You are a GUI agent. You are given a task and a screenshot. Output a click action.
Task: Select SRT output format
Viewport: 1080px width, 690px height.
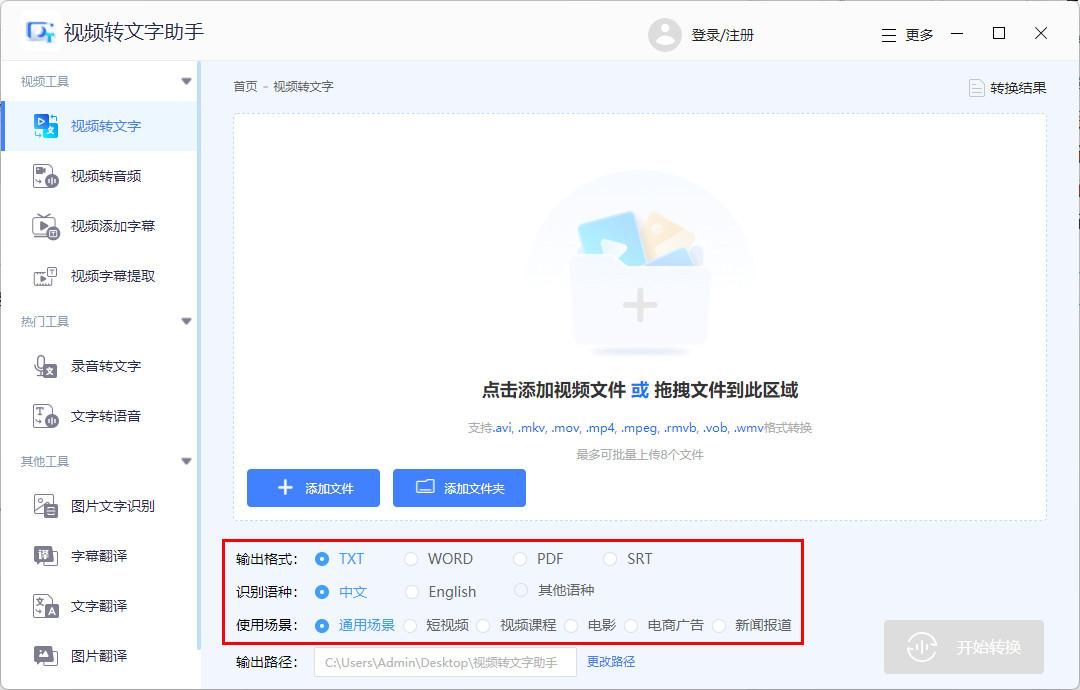pos(610,558)
